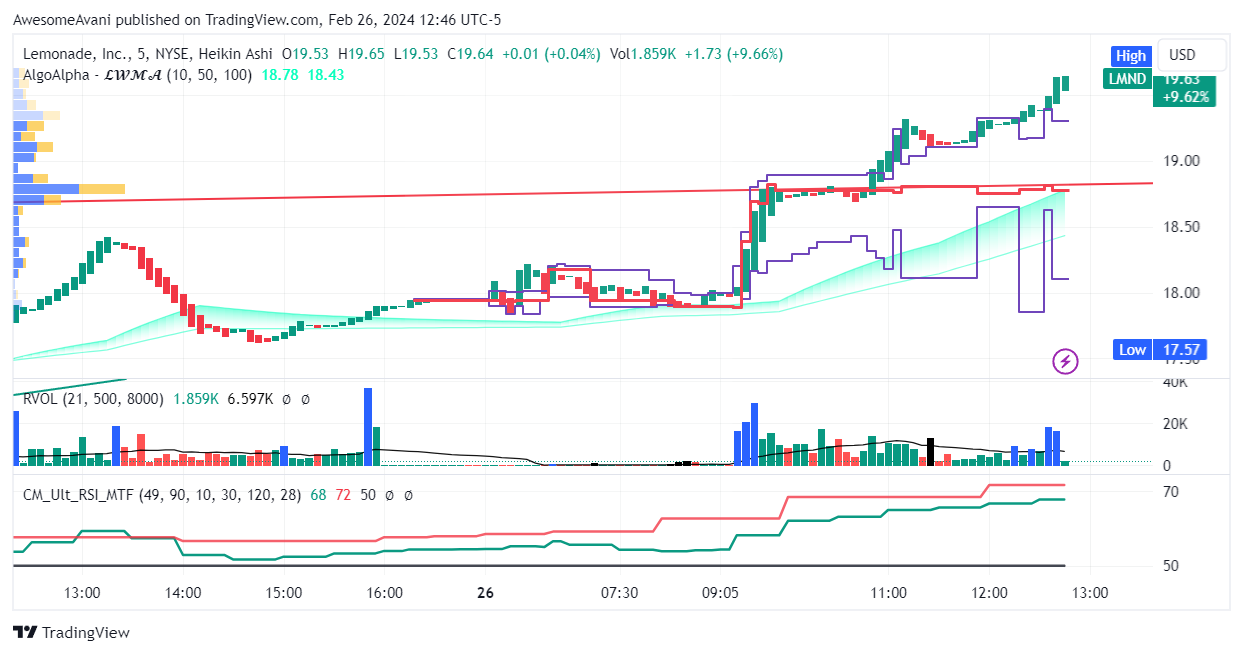Click the Vol 1.859K readout

click(x=642, y=54)
